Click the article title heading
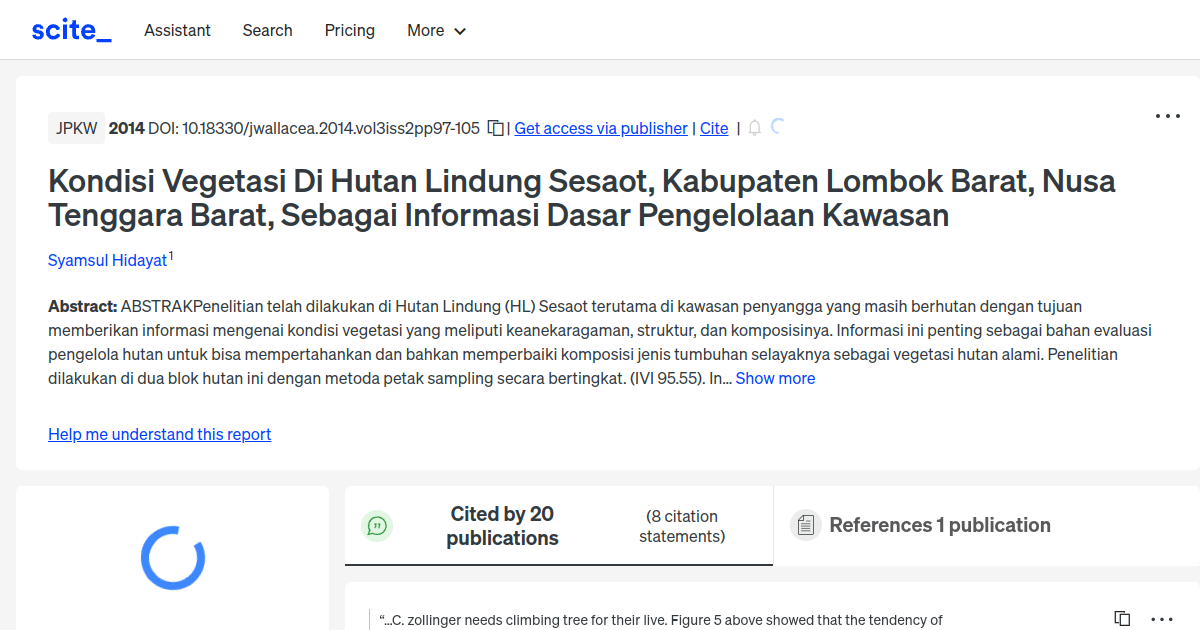This screenshot has height=630, width=1200. click(x=582, y=198)
